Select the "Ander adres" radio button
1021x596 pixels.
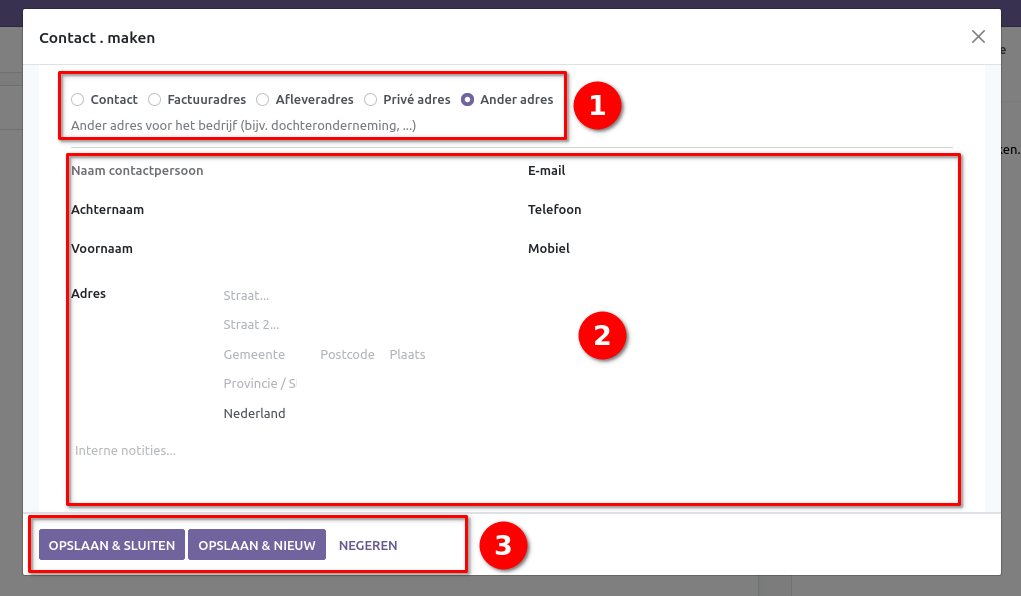(x=467, y=99)
